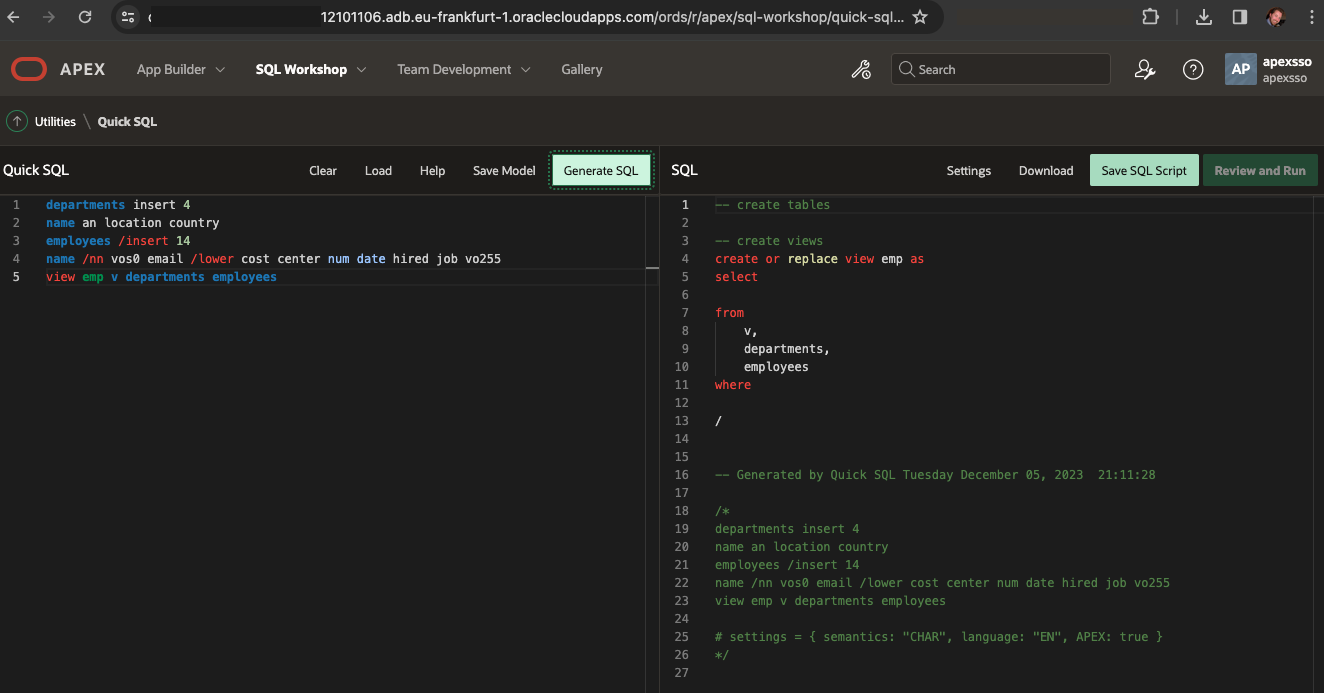Toggle the browser side panel icon
1324x693 pixels.
[1240, 17]
